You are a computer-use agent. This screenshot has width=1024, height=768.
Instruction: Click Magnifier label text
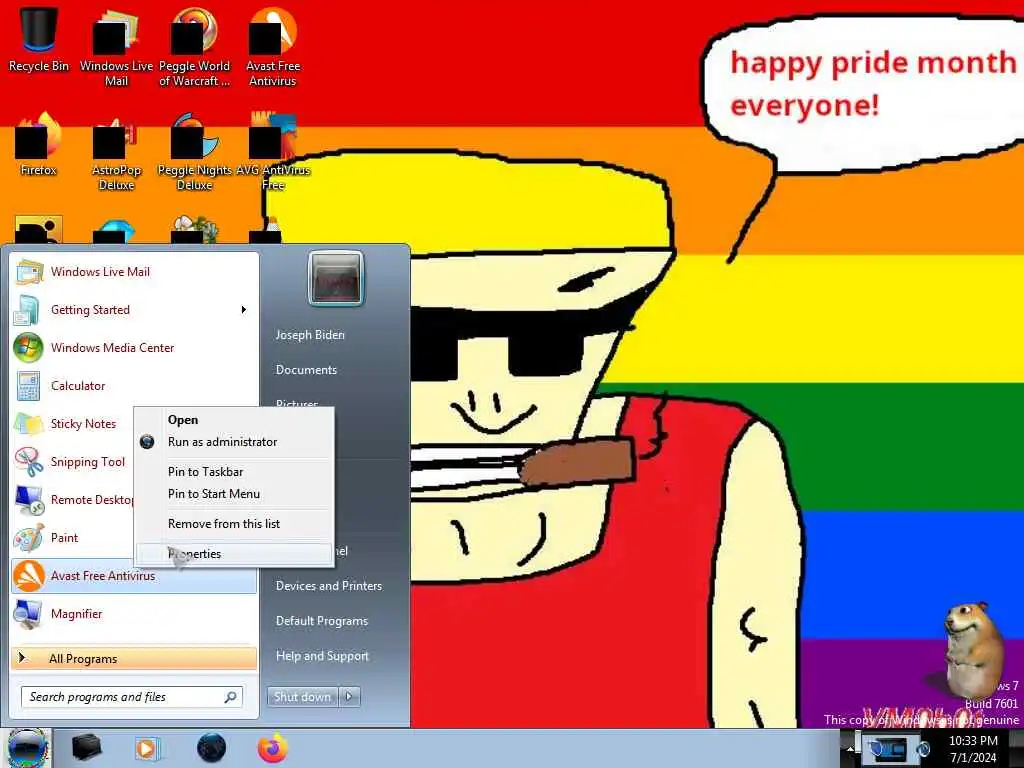point(76,614)
